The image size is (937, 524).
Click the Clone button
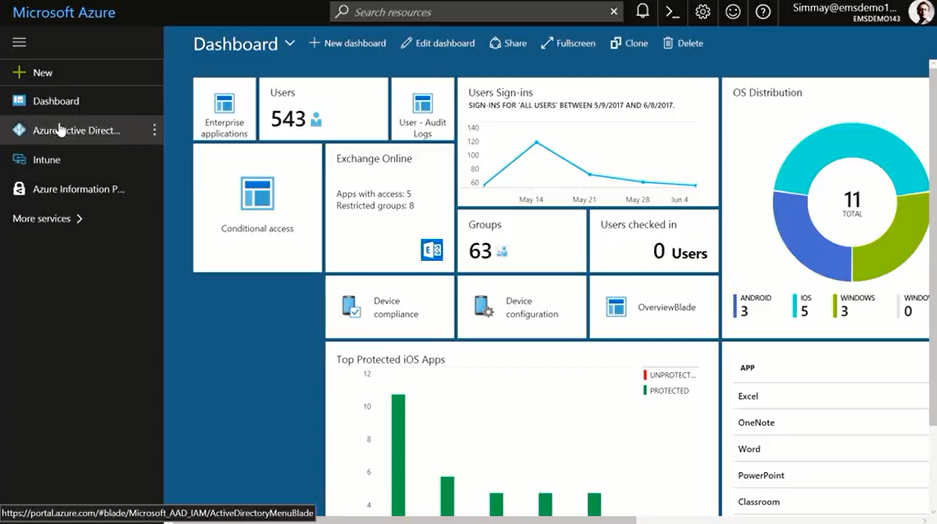(629, 43)
